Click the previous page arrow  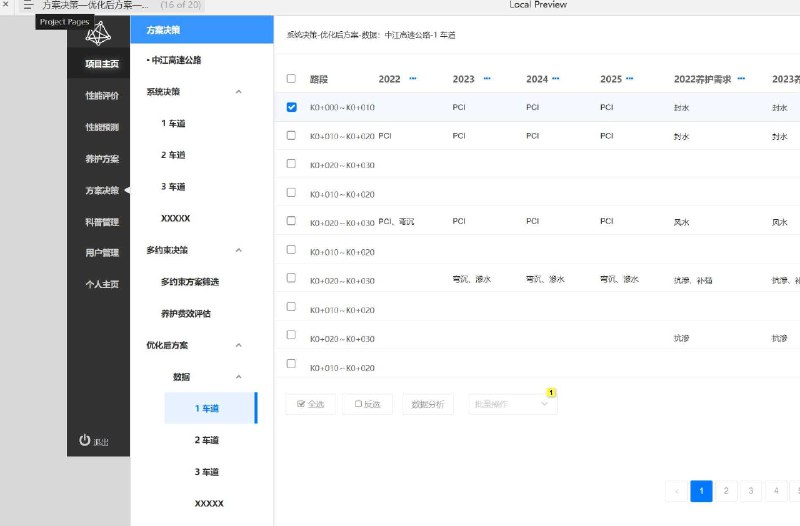[677, 491]
